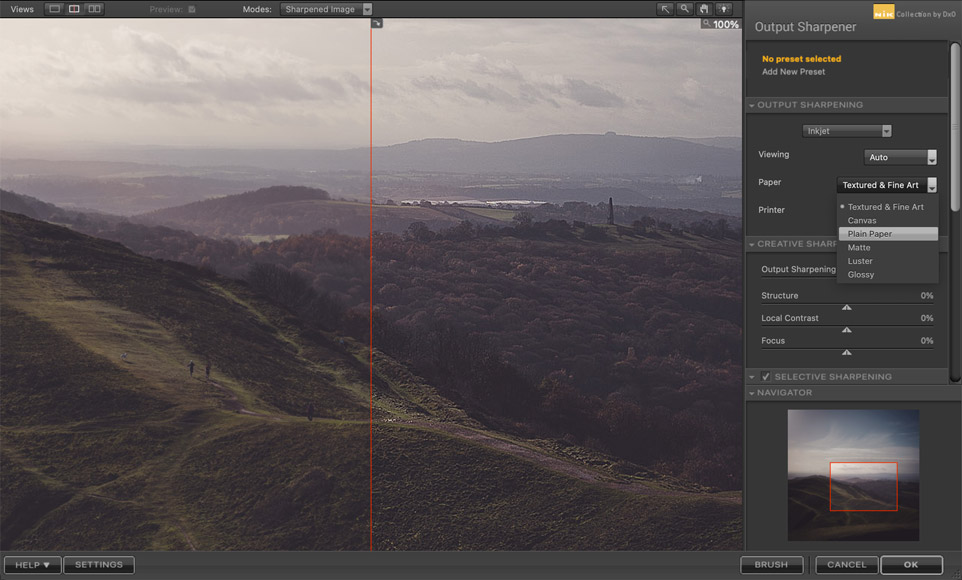Select Glossy in the paper menu
This screenshot has width=962, height=580.
[861, 275]
